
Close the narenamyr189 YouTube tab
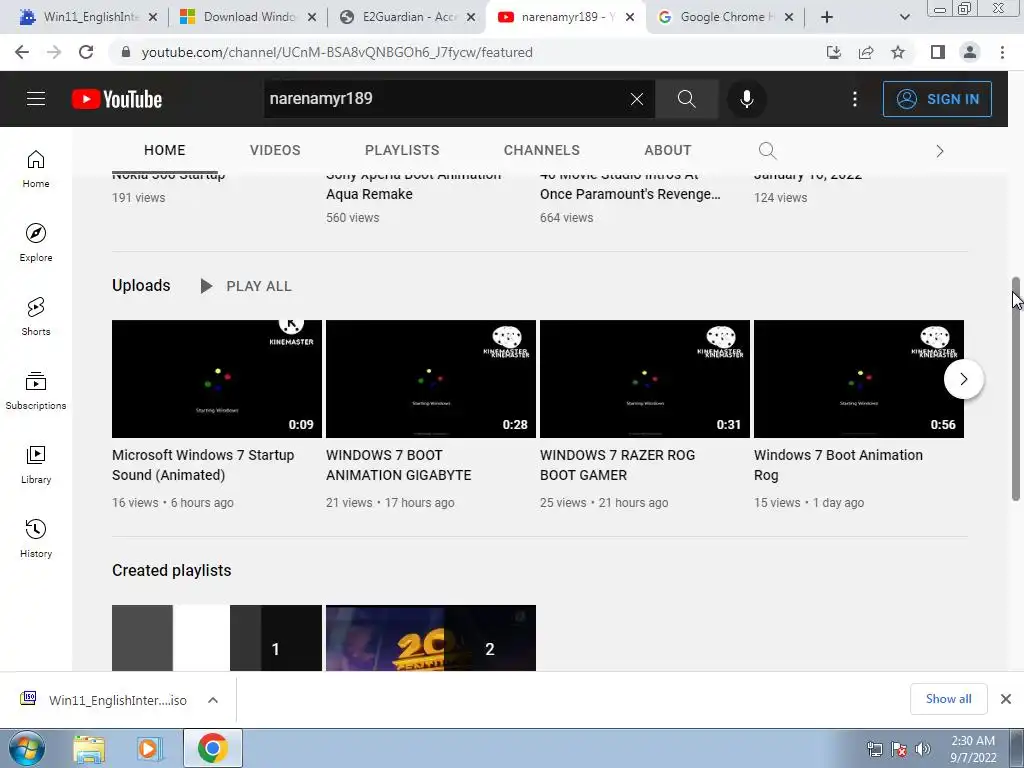630,17
